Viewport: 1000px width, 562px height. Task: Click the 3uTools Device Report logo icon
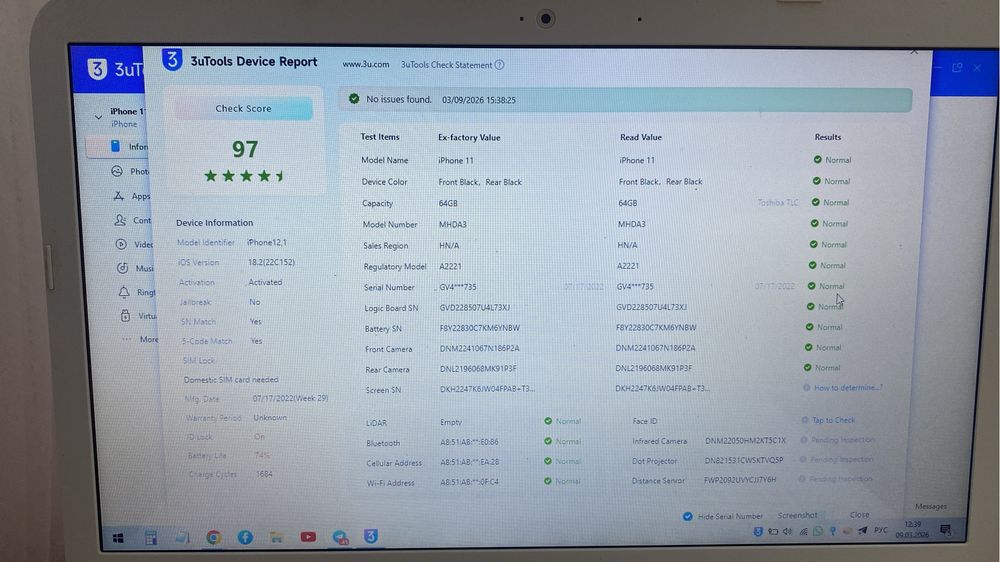172,60
